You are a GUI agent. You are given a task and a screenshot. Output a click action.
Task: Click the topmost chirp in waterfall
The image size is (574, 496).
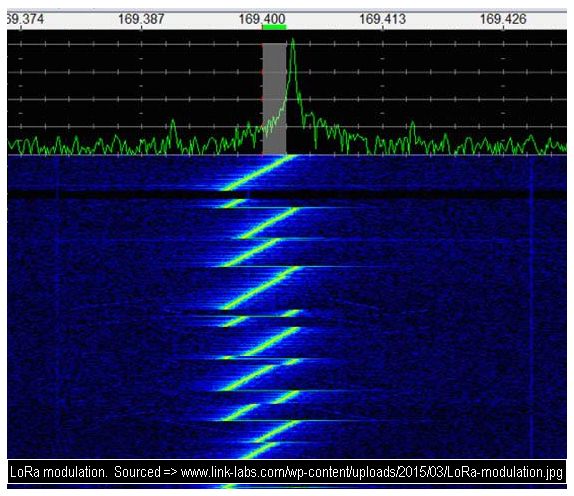tap(258, 172)
